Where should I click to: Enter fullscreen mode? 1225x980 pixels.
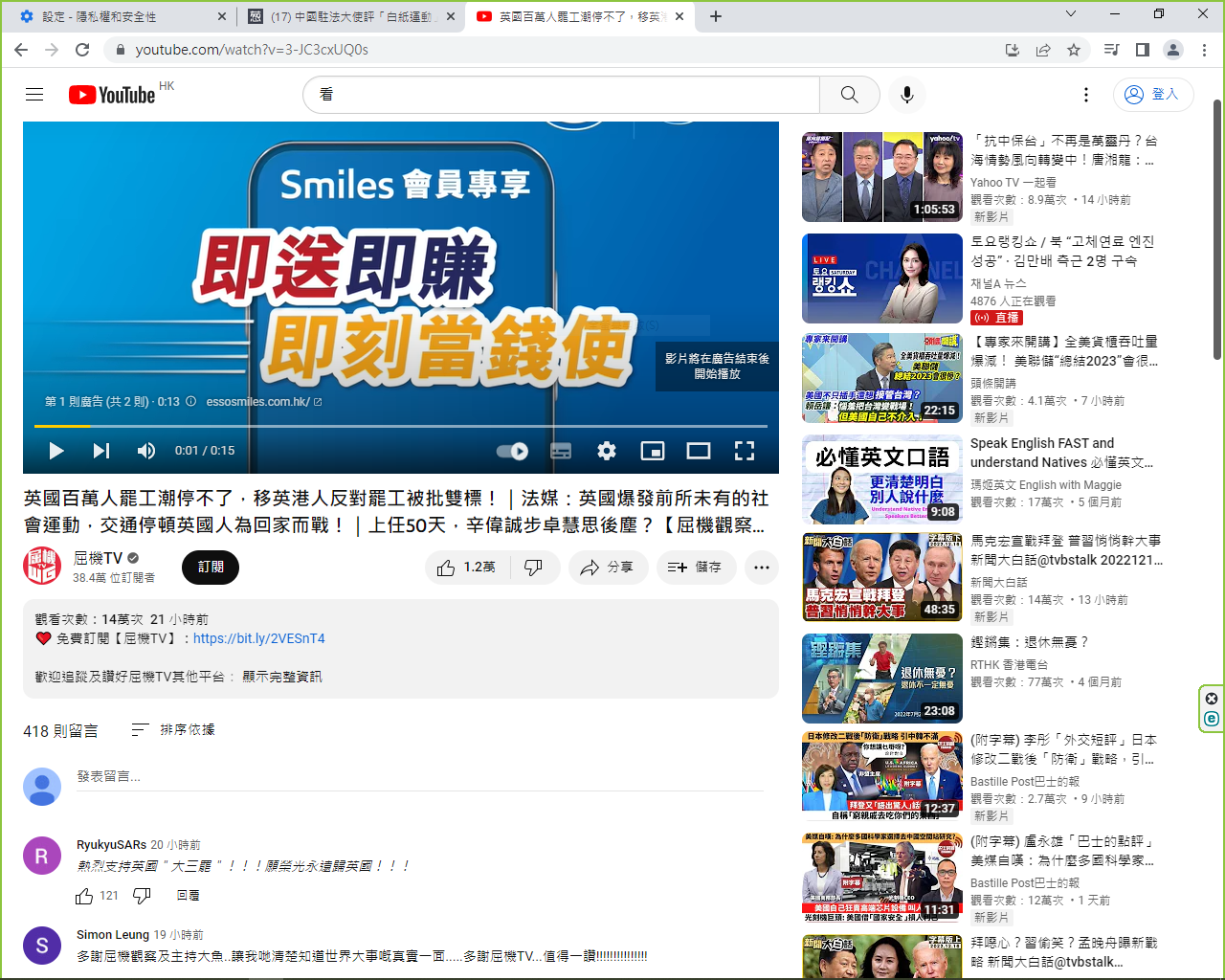(745, 451)
